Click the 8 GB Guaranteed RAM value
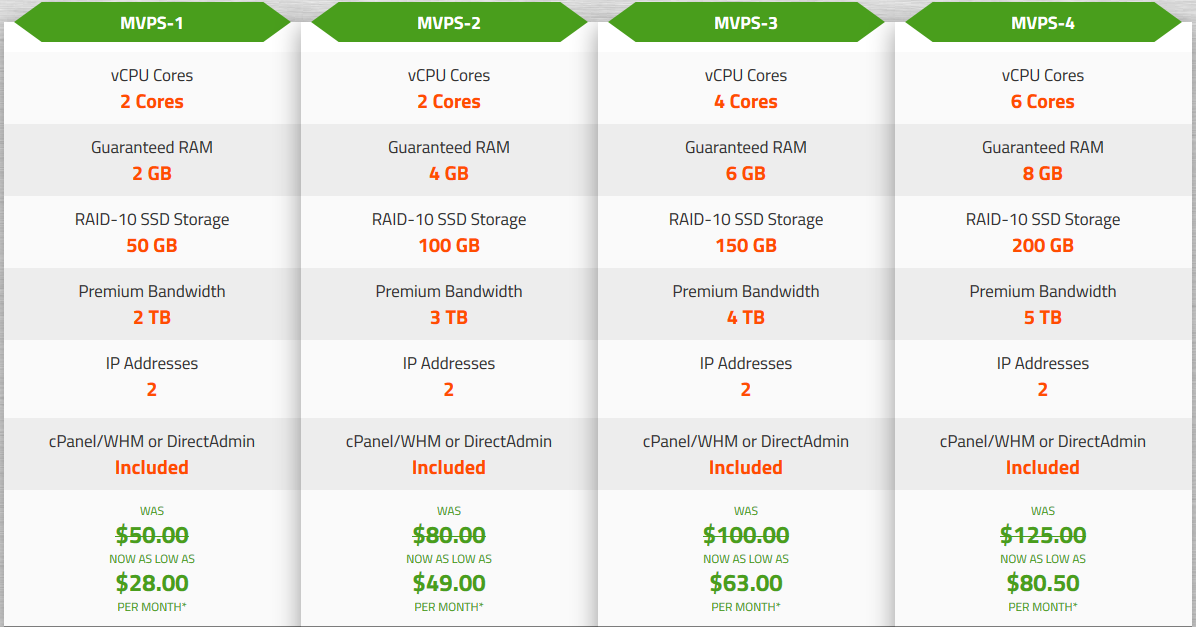Screen dimensions: 1196x627 tap(1043, 173)
